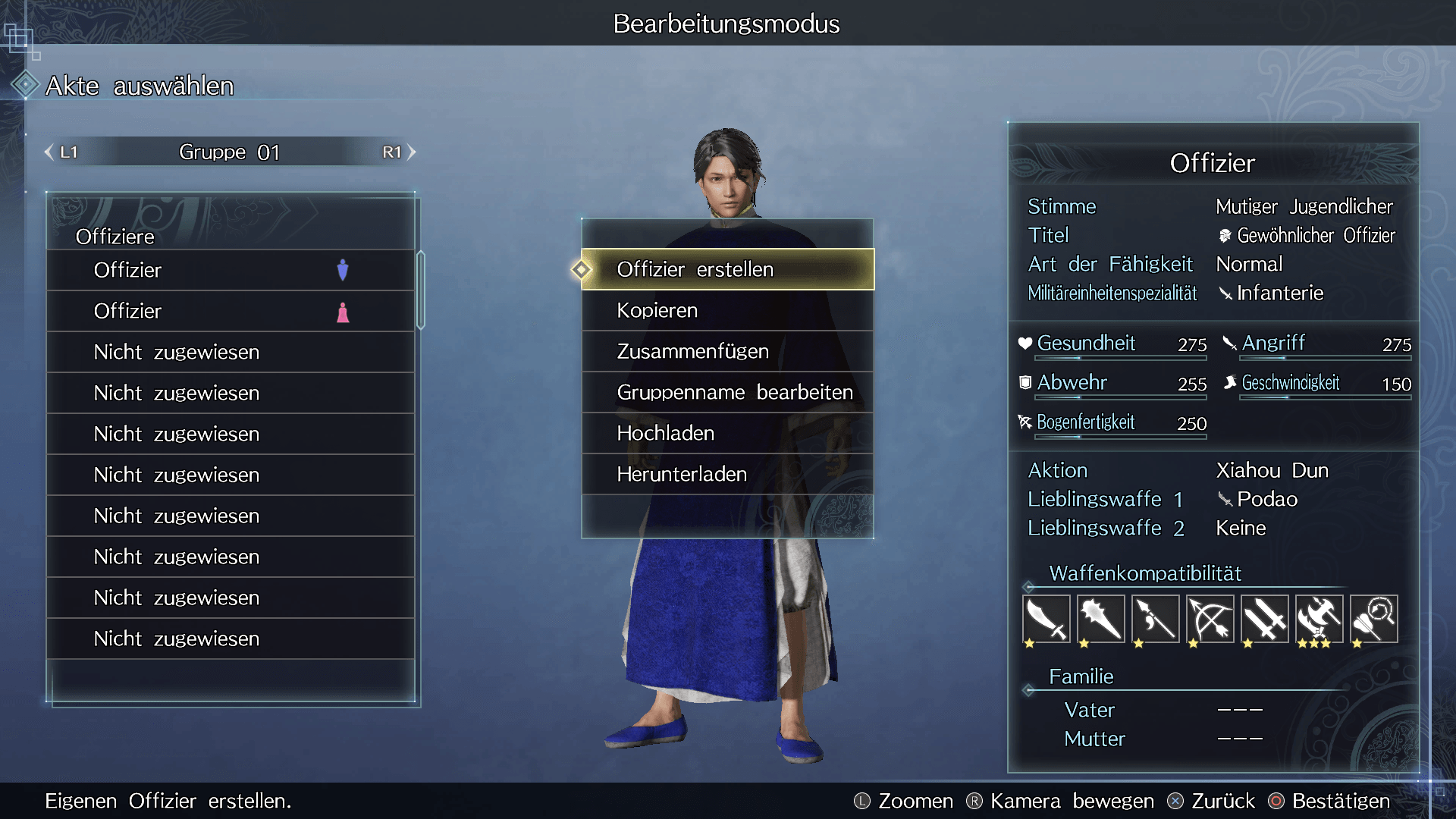1456x819 pixels.
Task: Choose the 'Kopieren' menu entry
Action: 727,310
